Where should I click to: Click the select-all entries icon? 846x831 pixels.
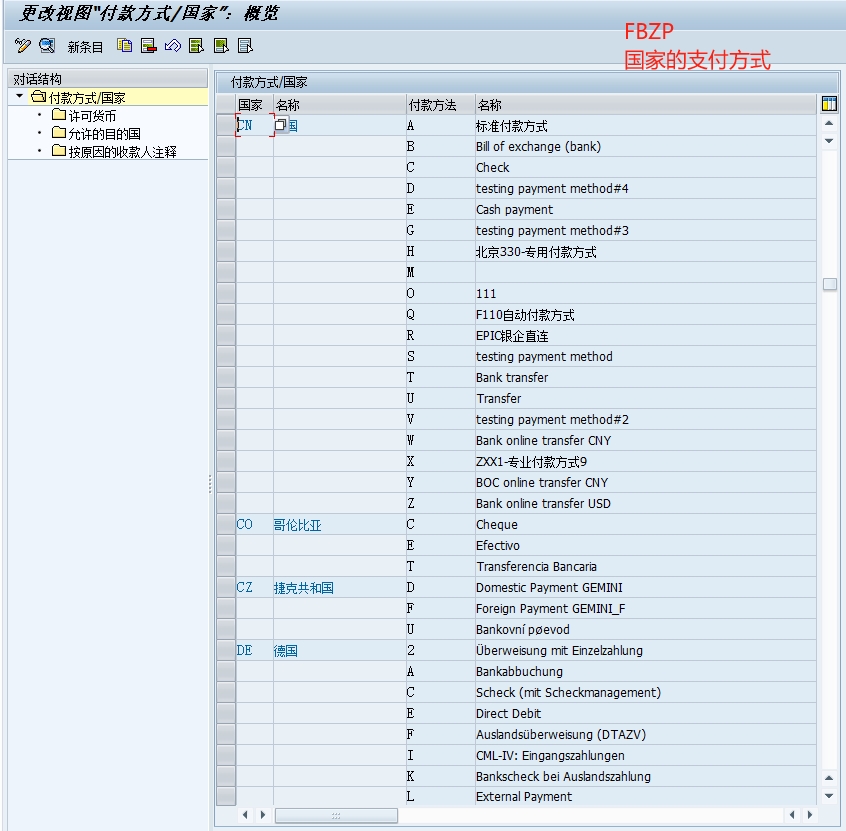click(x=196, y=46)
